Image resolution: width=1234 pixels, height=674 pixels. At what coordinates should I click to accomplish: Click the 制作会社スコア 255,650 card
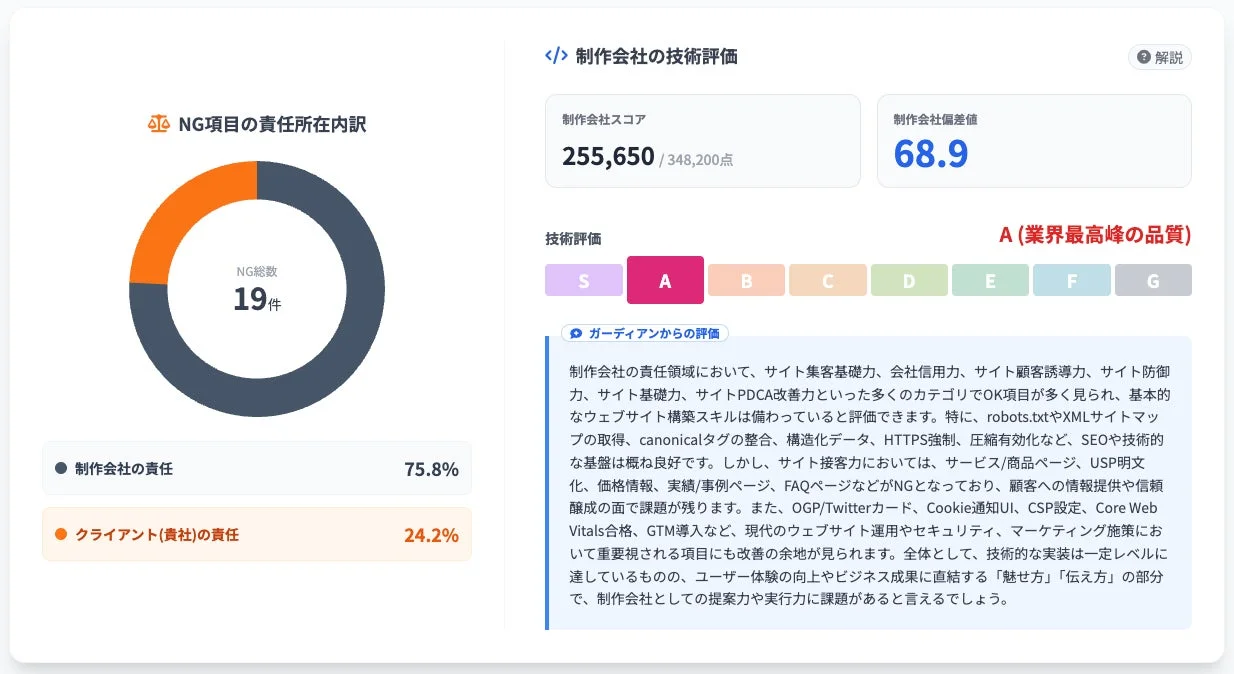coord(702,140)
